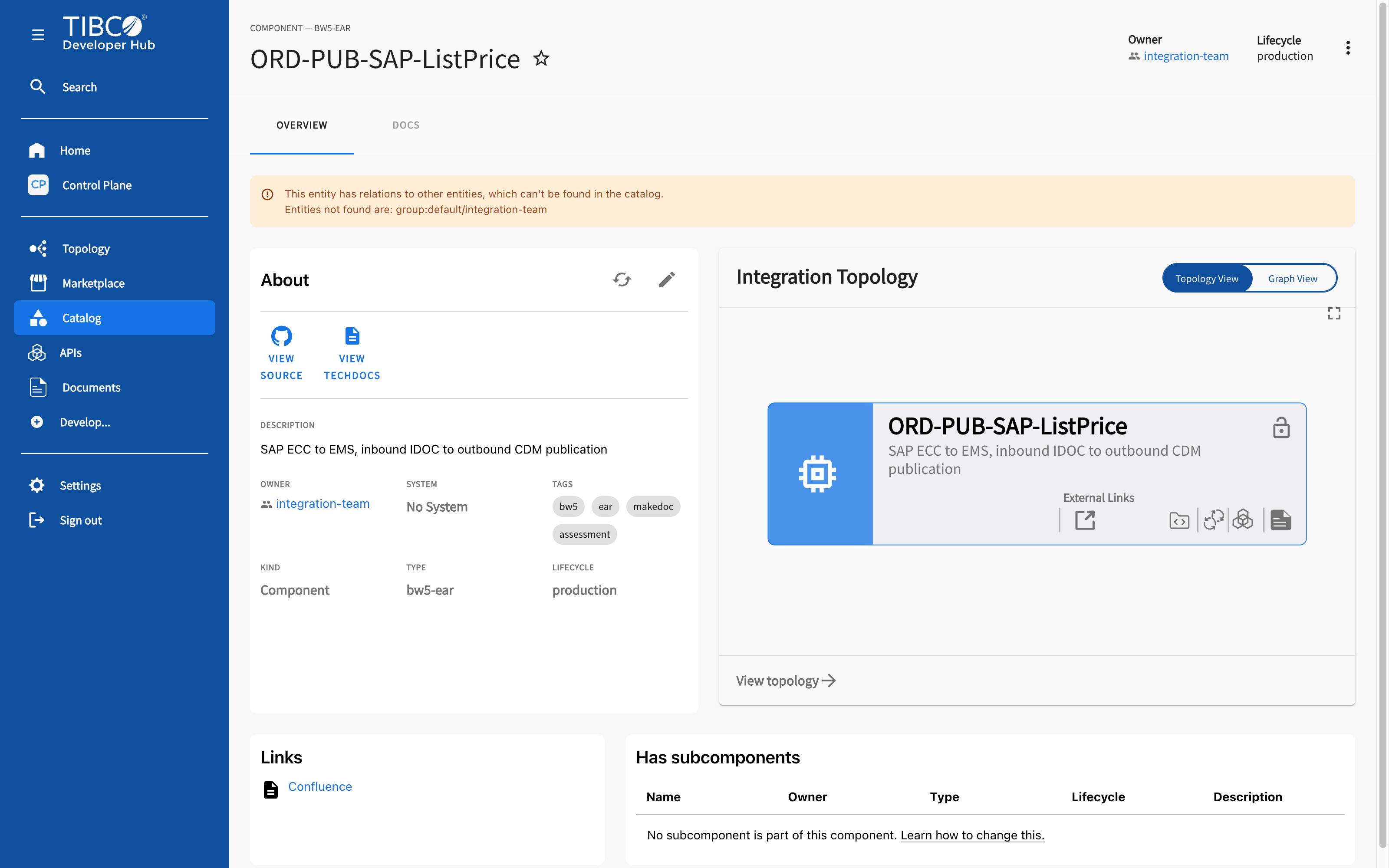Click the API cubes icon on card
This screenshot has height=868, width=1389.
coord(1243,520)
